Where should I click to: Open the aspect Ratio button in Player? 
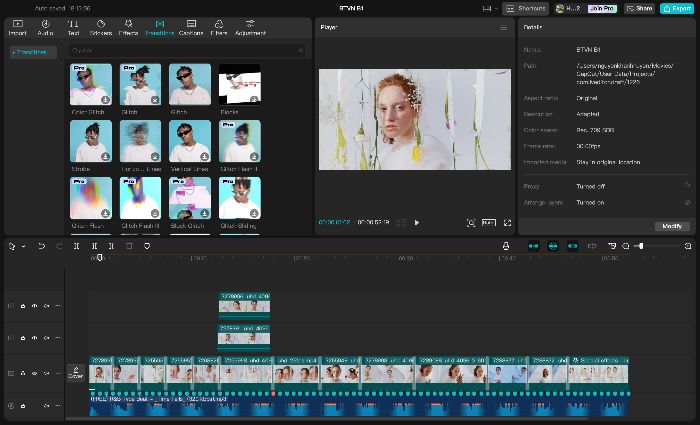click(x=489, y=222)
